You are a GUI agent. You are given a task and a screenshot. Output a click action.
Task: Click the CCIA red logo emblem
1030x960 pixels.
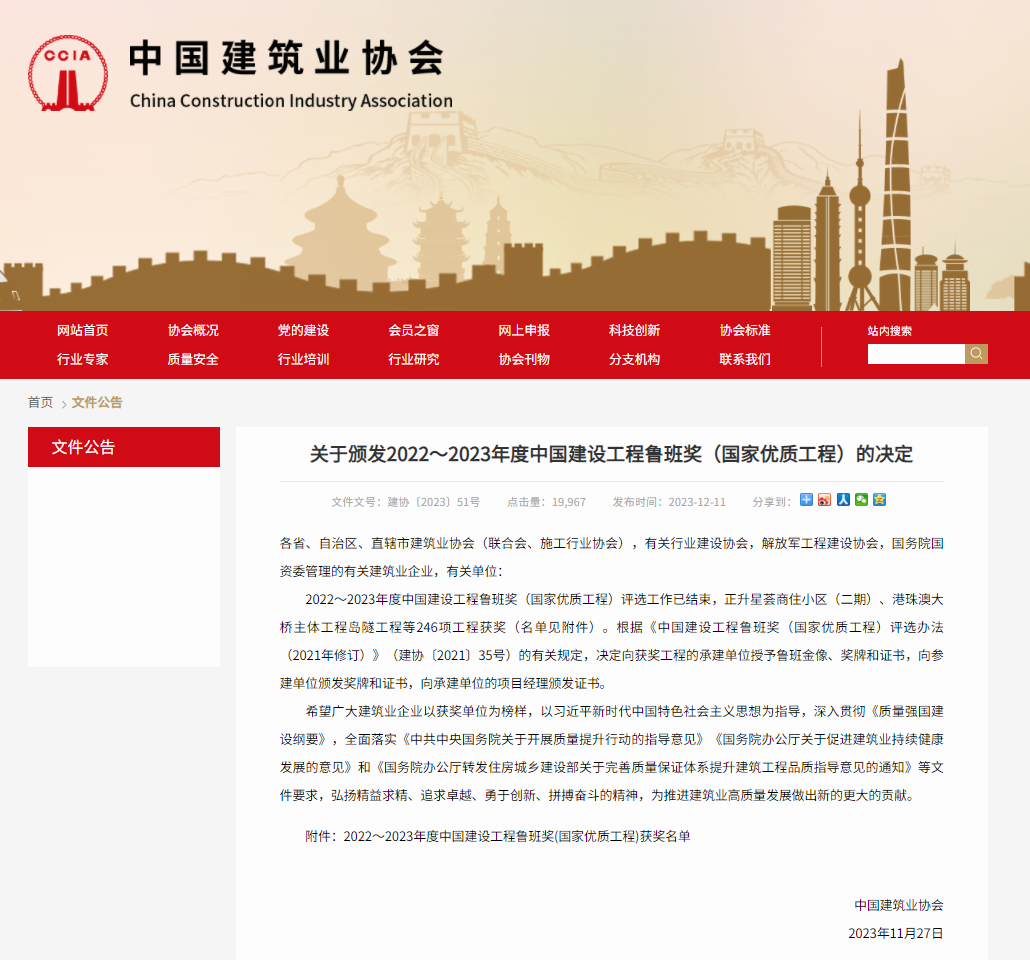coord(66,73)
